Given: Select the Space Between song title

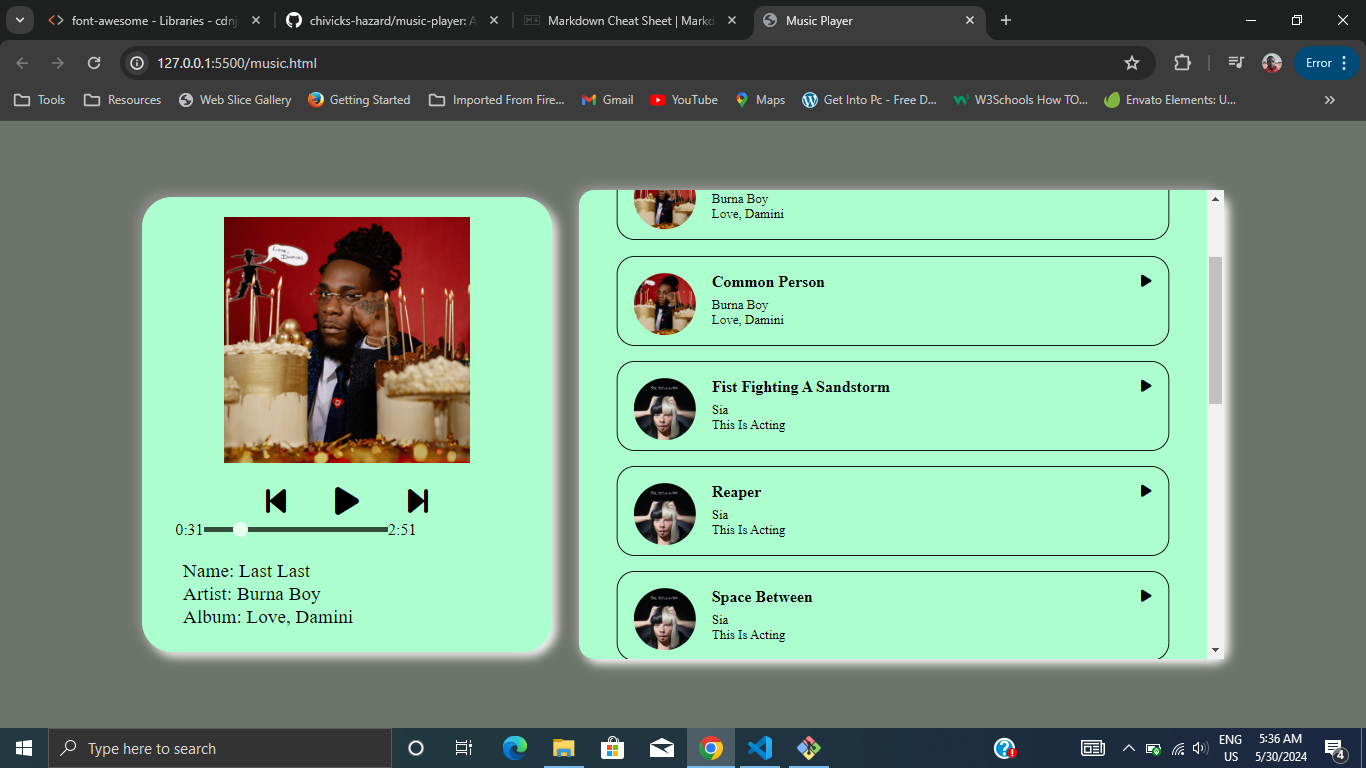Looking at the screenshot, I should click(x=762, y=597).
